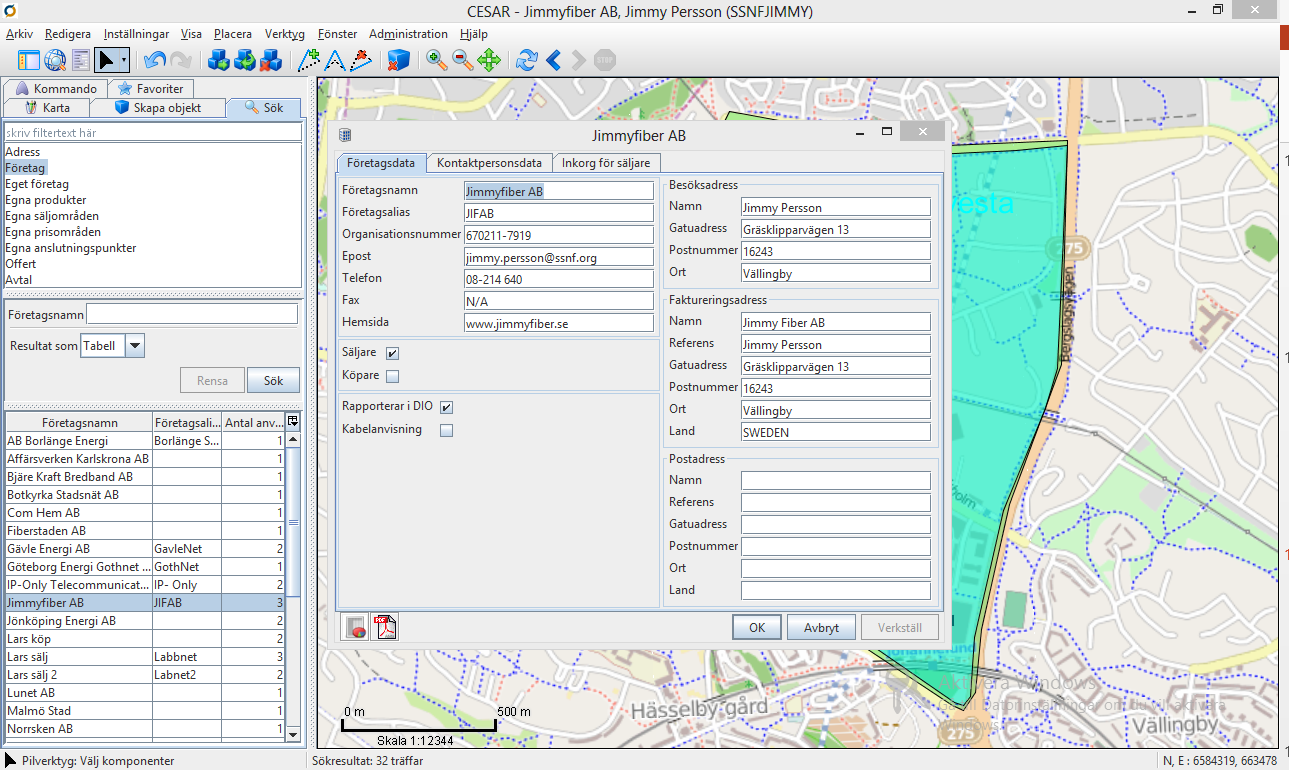Click the grey forward arrow icon
The width and height of the screenshot is (1289, 770).
pyautogui.click(x=579, y=61)
